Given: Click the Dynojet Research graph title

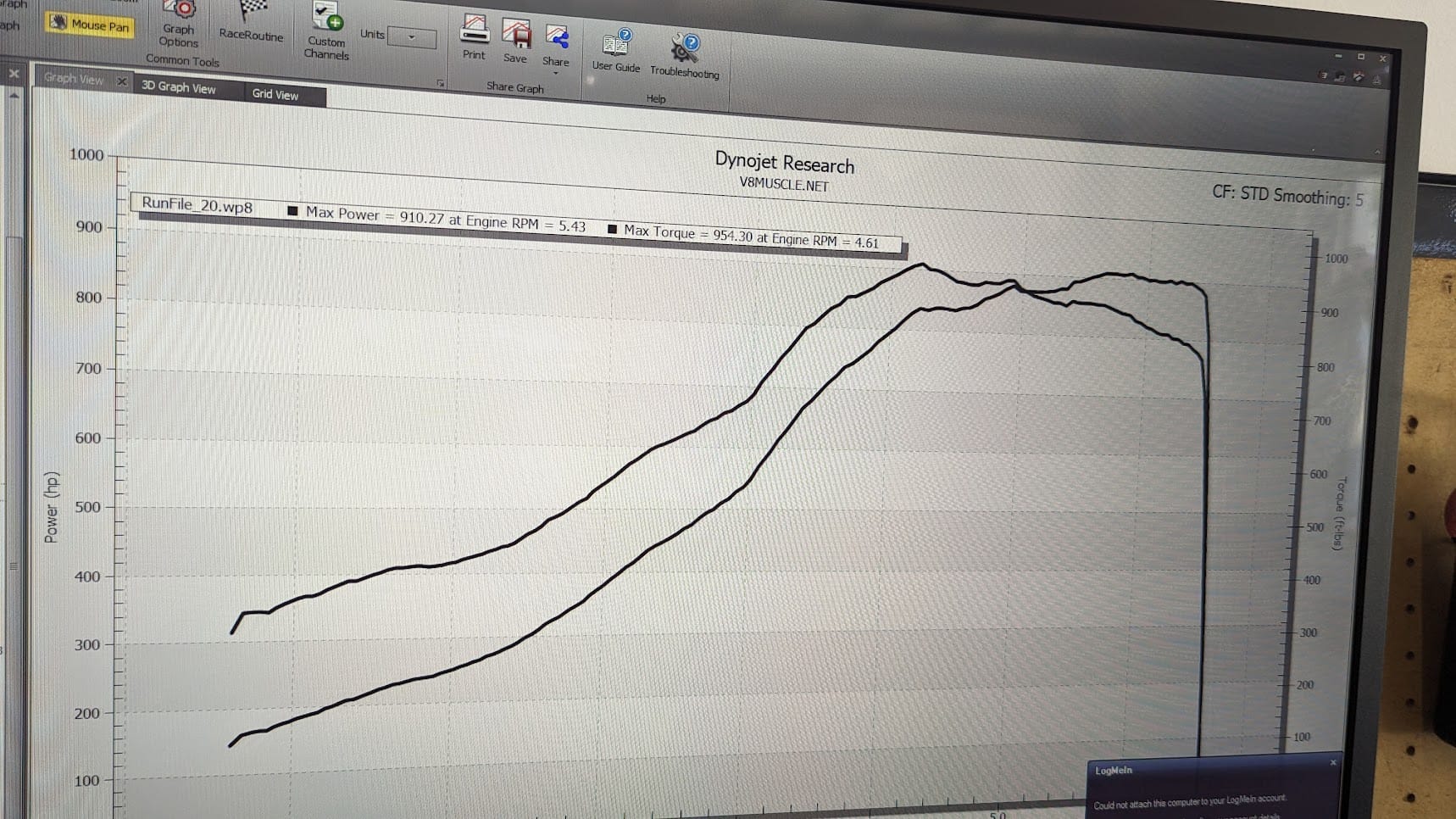Looking at the screenshot, I should pos(785,161).
